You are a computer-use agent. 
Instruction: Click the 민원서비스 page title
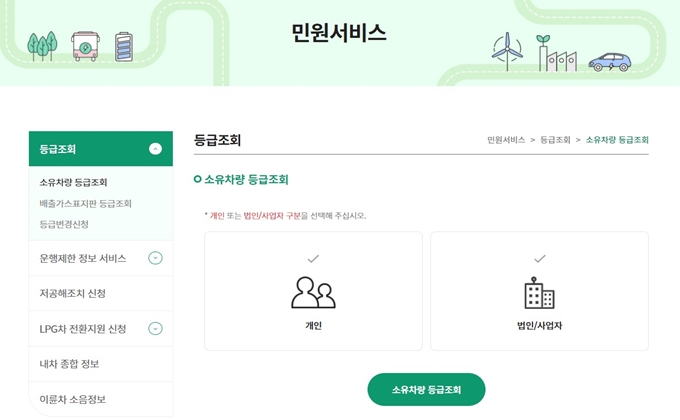click(x=339, y=33)
